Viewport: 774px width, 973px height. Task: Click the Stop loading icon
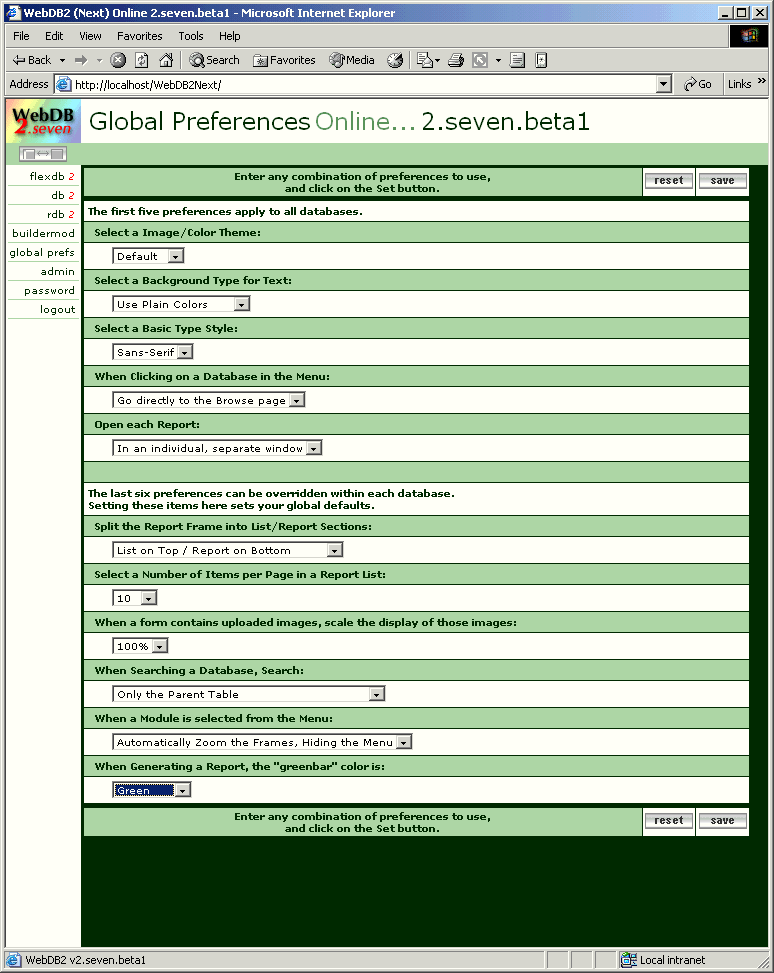coord(118,60)
